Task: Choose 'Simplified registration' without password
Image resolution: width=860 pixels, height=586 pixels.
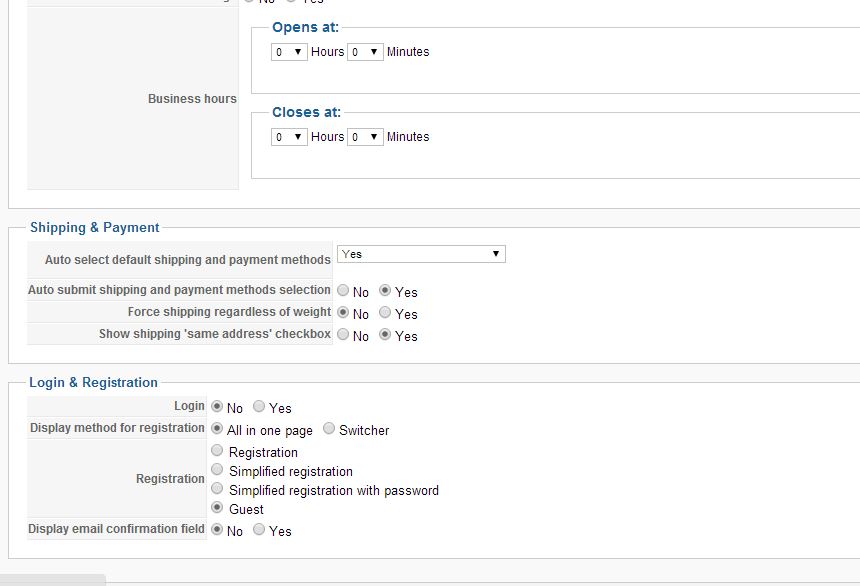Action: [x=217, y=470]
